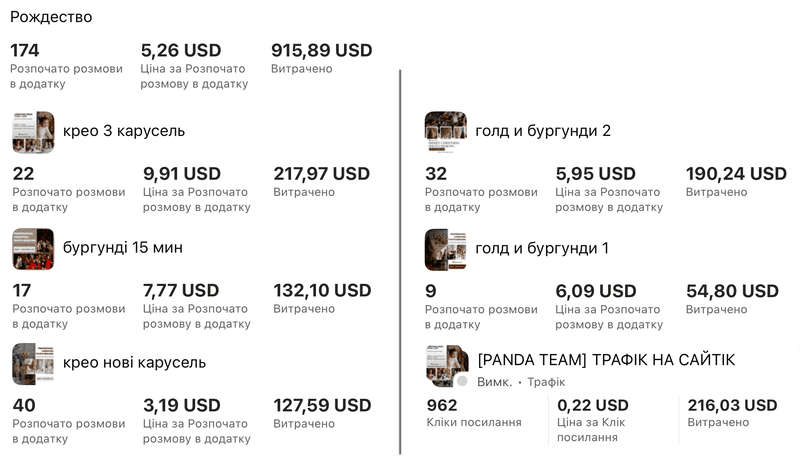Select the 'голд и бургунди 1' title
Viewport: 800px width, 465px height.
[542, 248]
